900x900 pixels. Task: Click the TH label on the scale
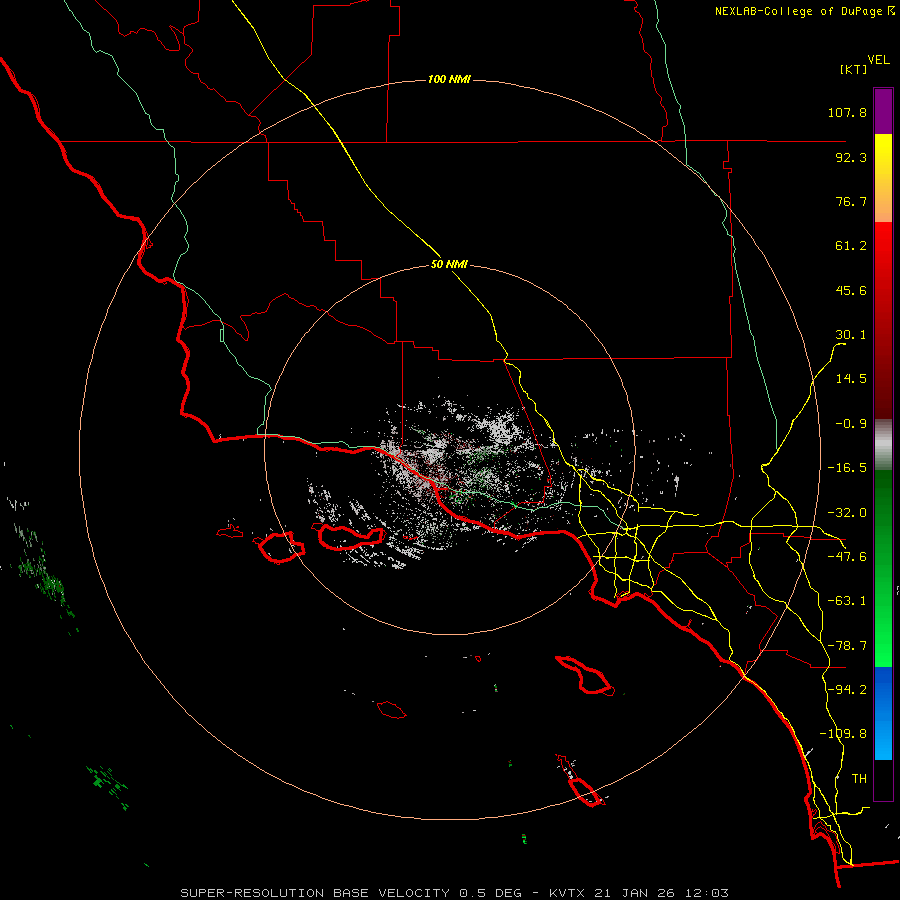coord(859,778)
